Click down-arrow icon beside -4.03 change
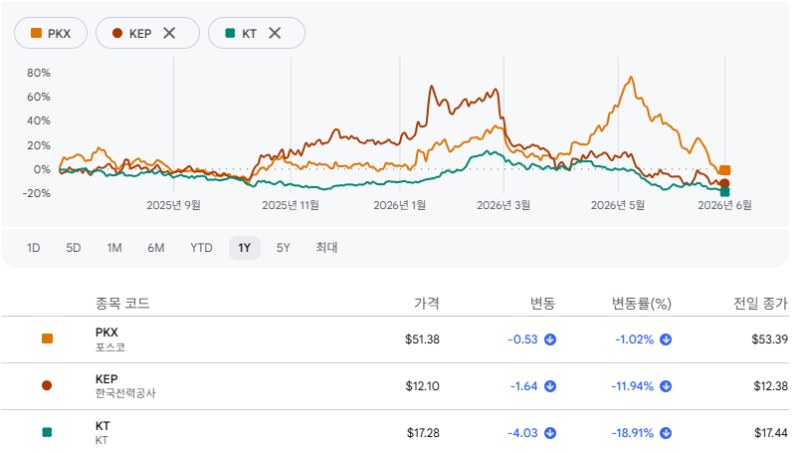800x453 pixels. (x=550, y=433)
